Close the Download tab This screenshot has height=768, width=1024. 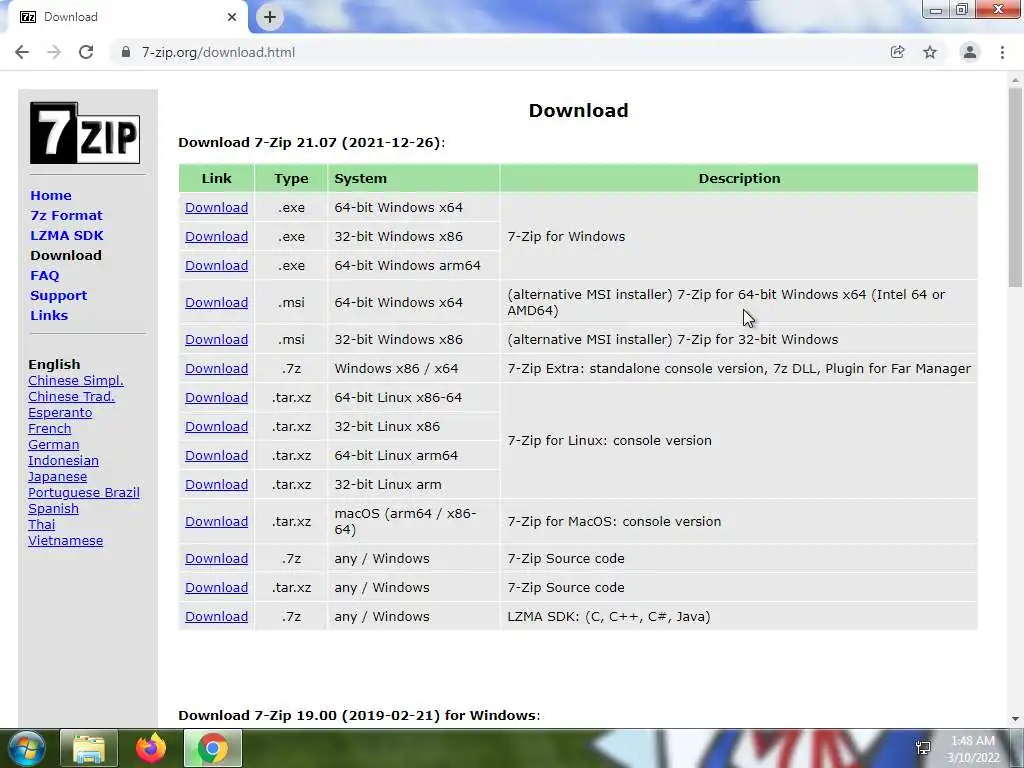click(232, 17)
